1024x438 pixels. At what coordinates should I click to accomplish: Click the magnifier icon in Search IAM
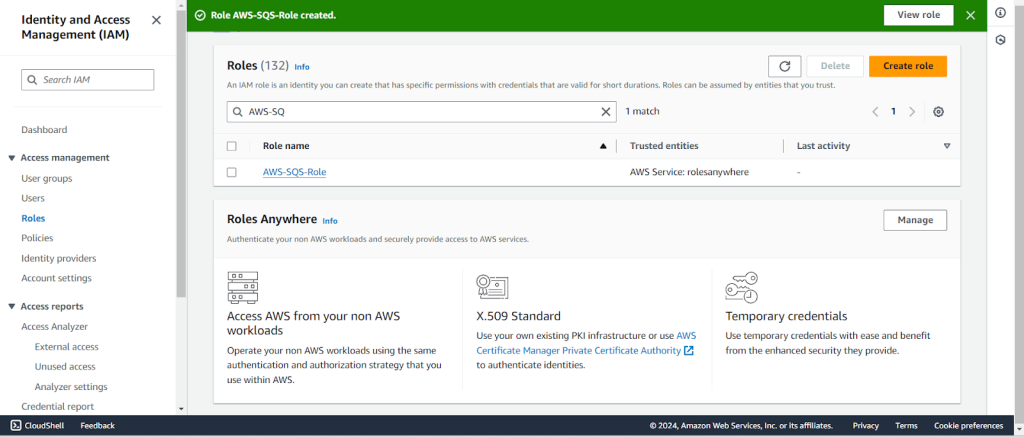(32, 80)
